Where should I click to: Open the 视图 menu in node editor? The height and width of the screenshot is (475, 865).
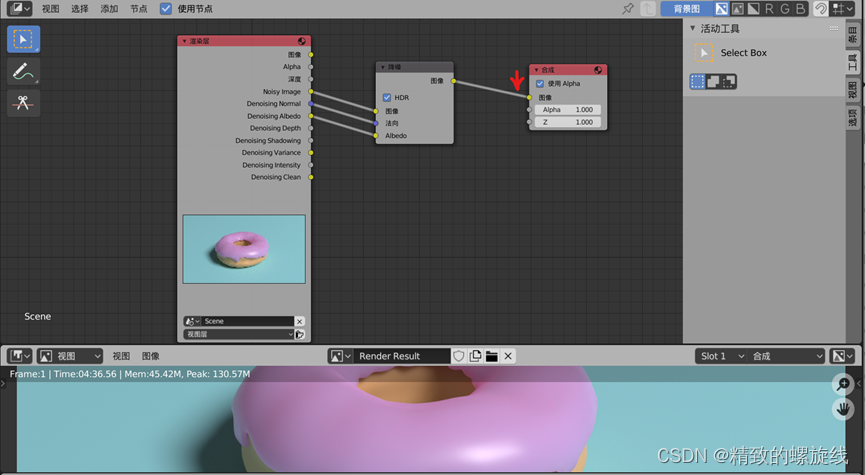coord(51,9)
